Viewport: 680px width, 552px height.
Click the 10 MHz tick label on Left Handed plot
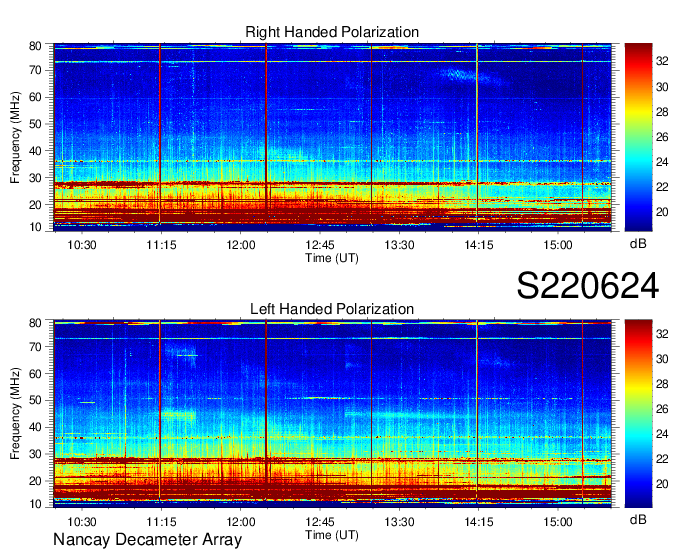tap(35, 504)
